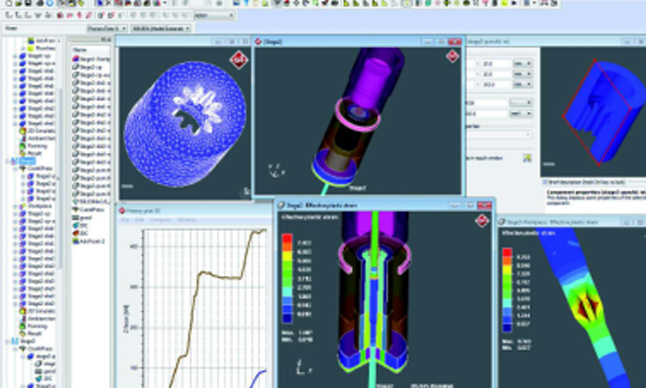This screenshot has height=388, width=646.
Task: Click the red swatch in strain legend
Action: point(287,239)
